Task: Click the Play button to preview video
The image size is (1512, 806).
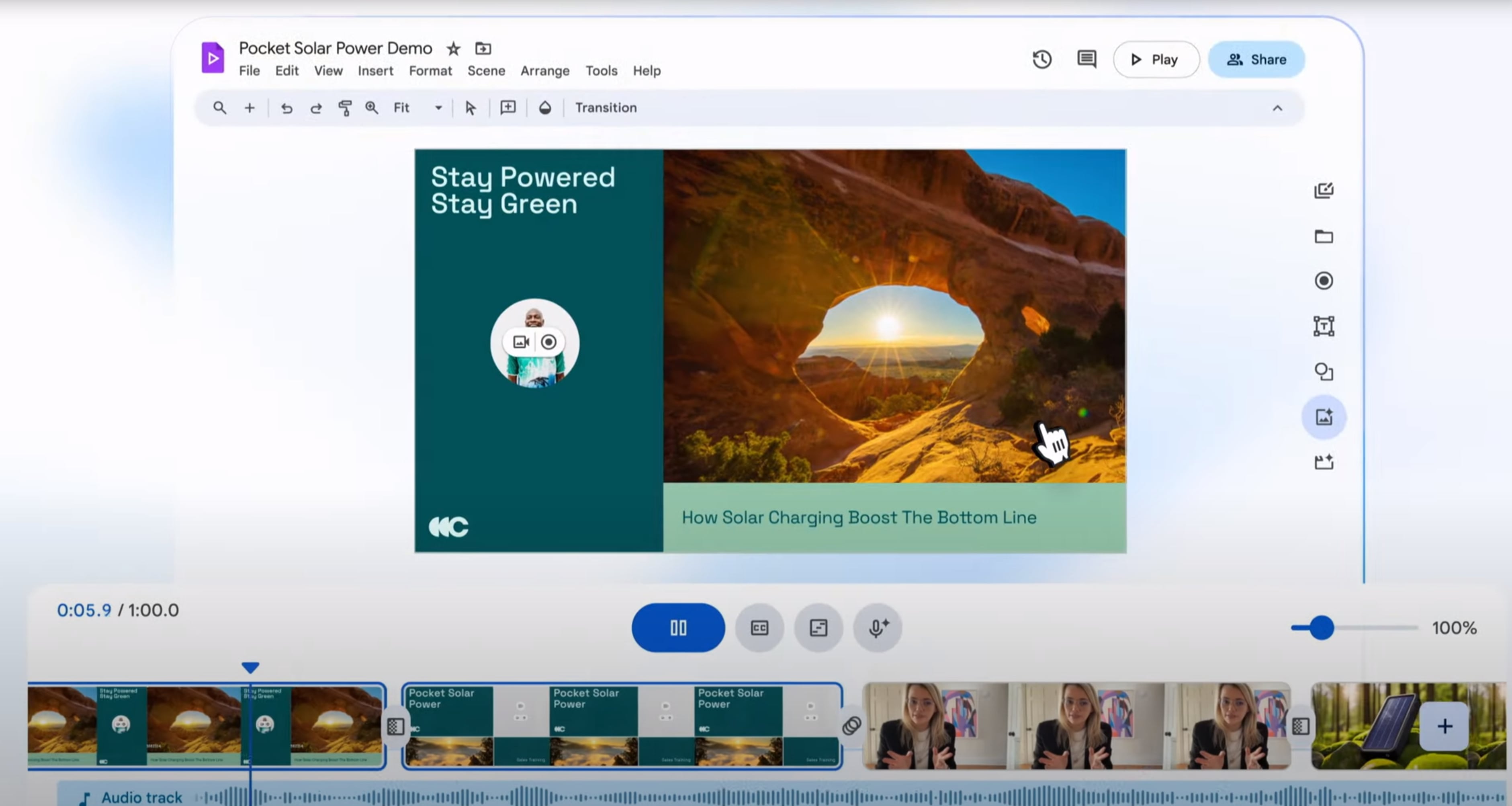Action: 1155,59
